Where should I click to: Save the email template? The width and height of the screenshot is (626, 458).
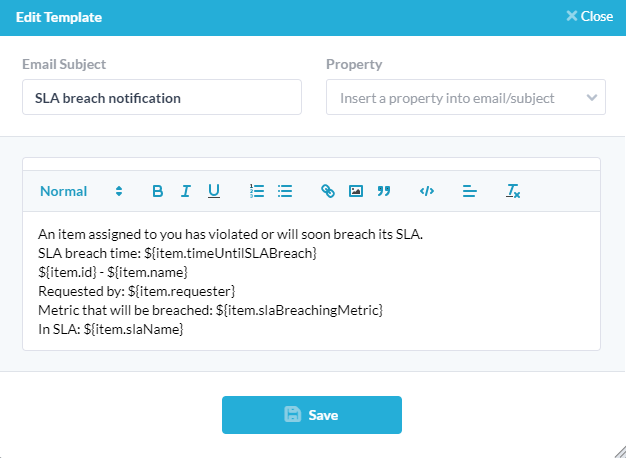[312, 415]
